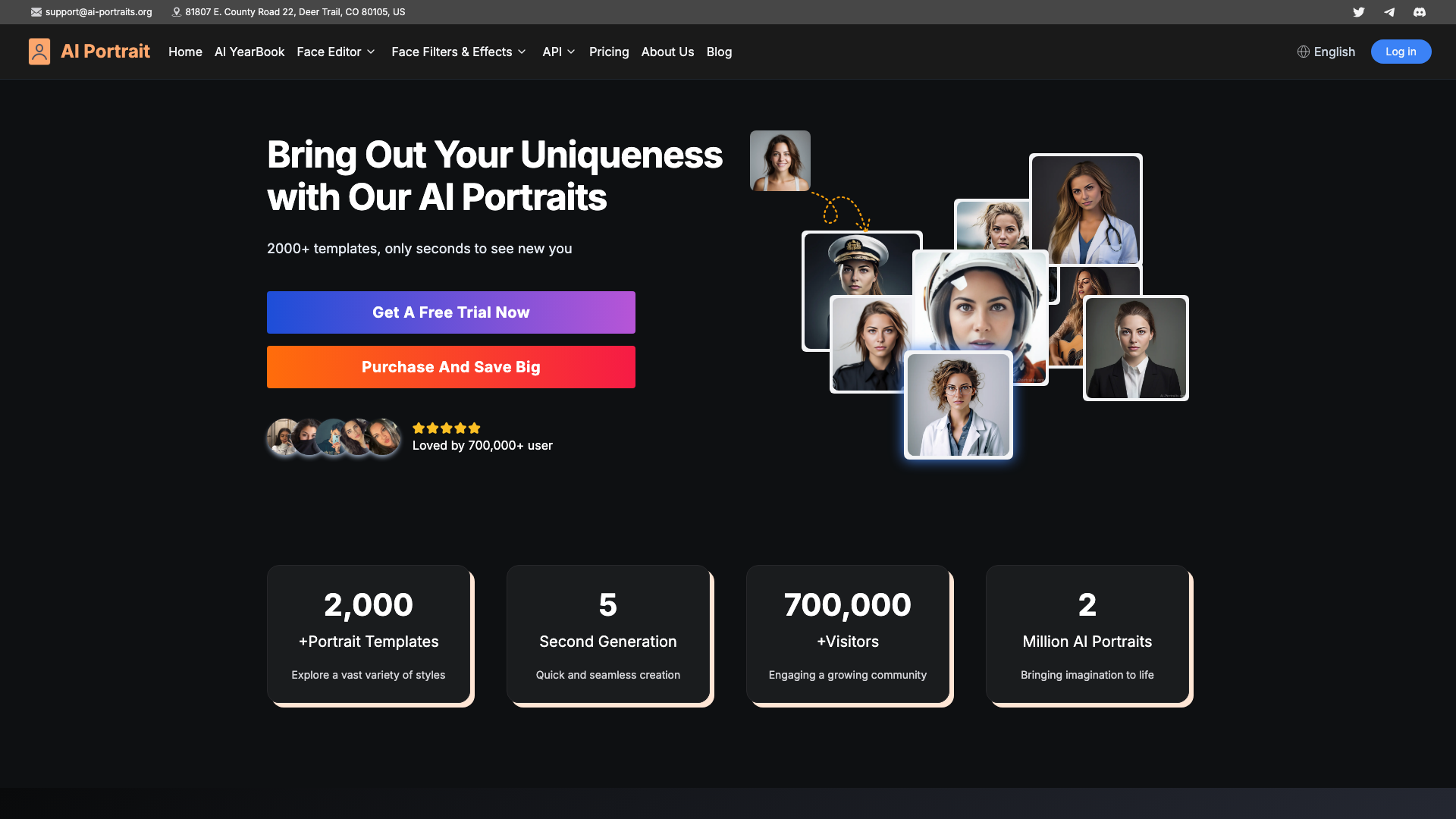The height and width of the screenshot is (819, 1456).
Task: Click the AI Portrait logo icon
Action: tap(39, 52)
